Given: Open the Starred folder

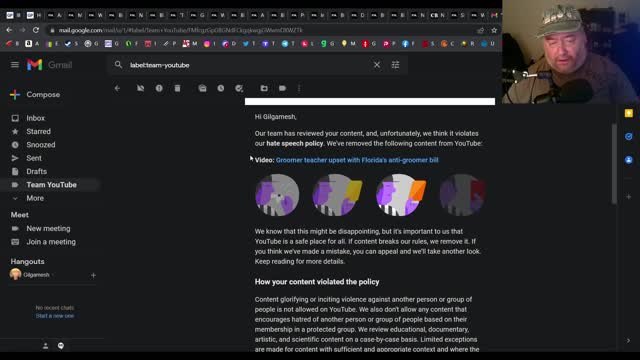Looking at the screenshot, I should (x=38, y=131).
